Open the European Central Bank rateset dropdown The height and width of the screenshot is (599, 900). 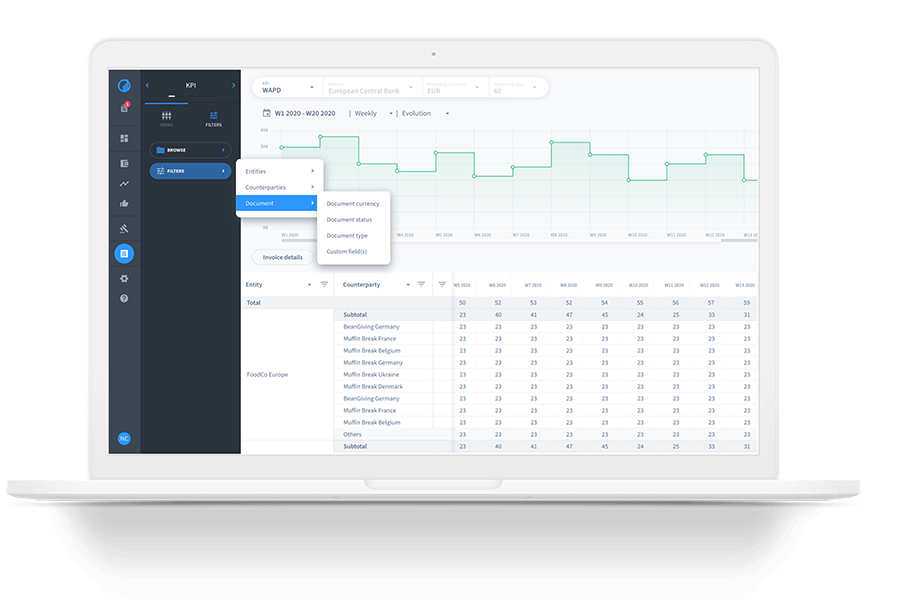[371, 88]
